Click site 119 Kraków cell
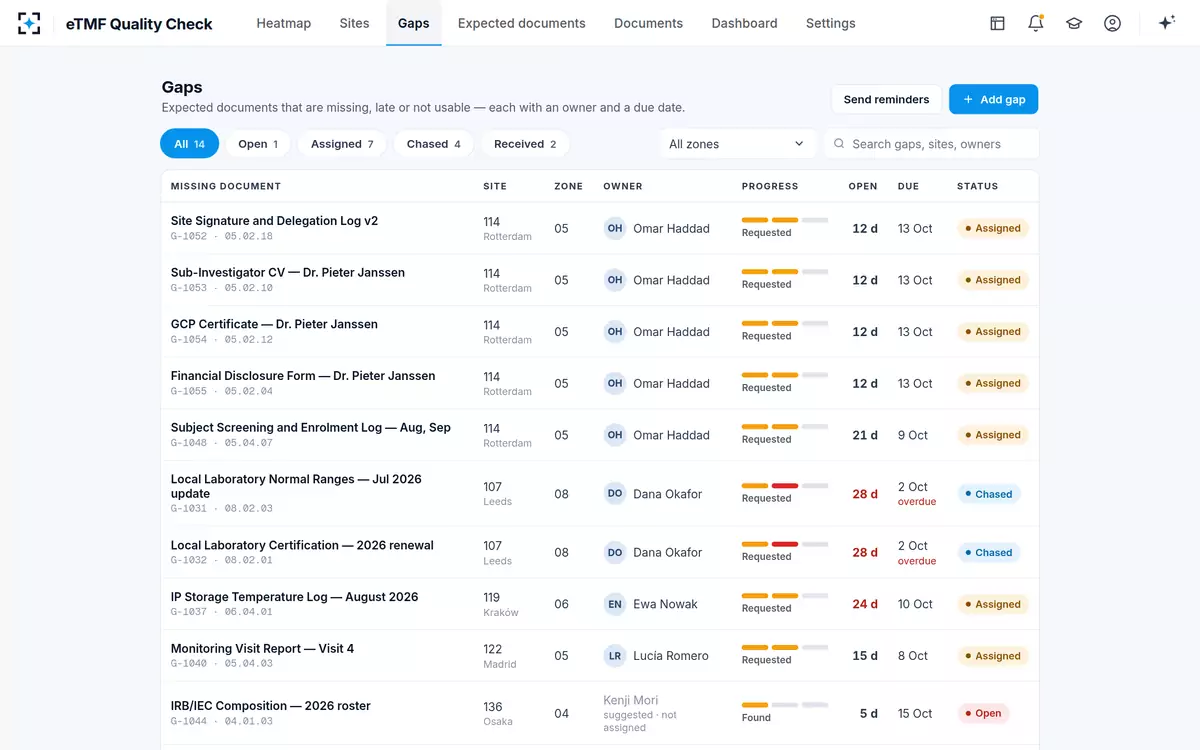1200x750 pixels. click(x=501, y=604)
